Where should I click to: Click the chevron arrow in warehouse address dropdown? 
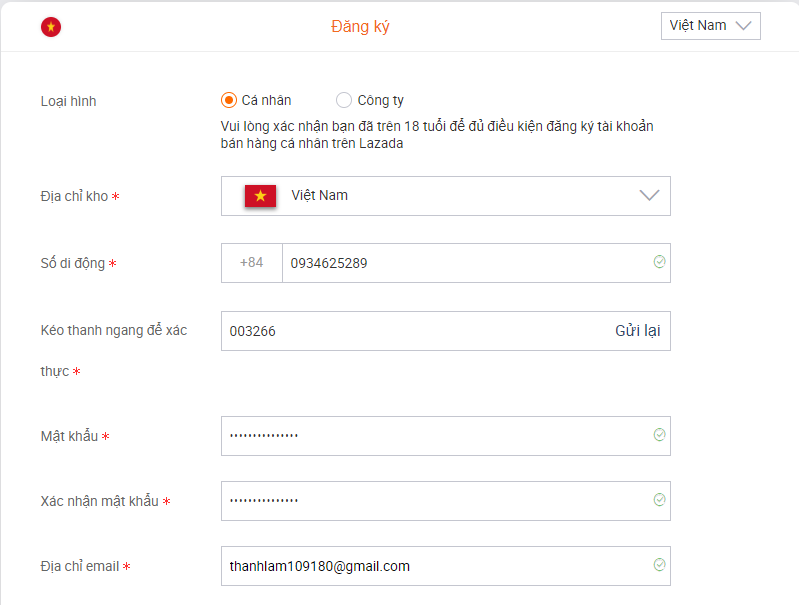(x=650, y=196)
